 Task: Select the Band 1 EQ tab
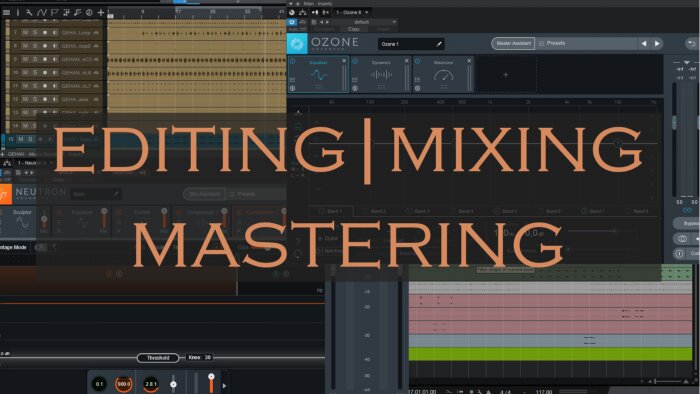tap(331, 211)
